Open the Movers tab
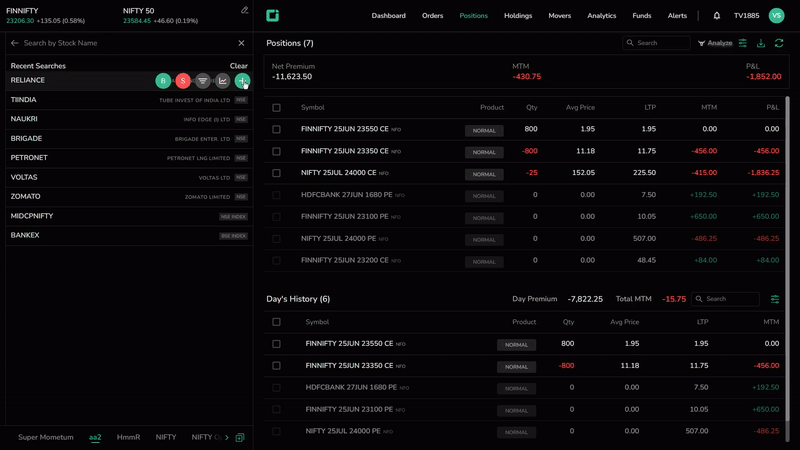This screenshot has width=800, height=450. pos(560,16)
